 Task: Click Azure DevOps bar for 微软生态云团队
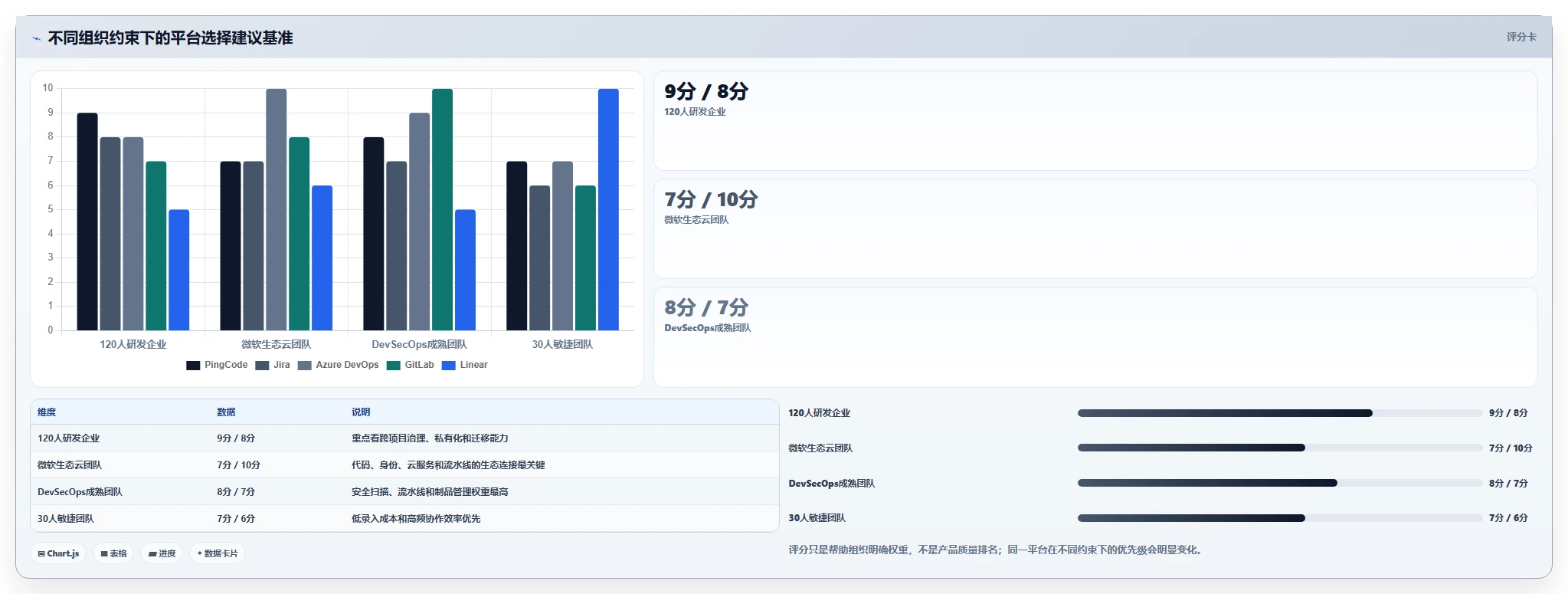click(x=277, y=209)
